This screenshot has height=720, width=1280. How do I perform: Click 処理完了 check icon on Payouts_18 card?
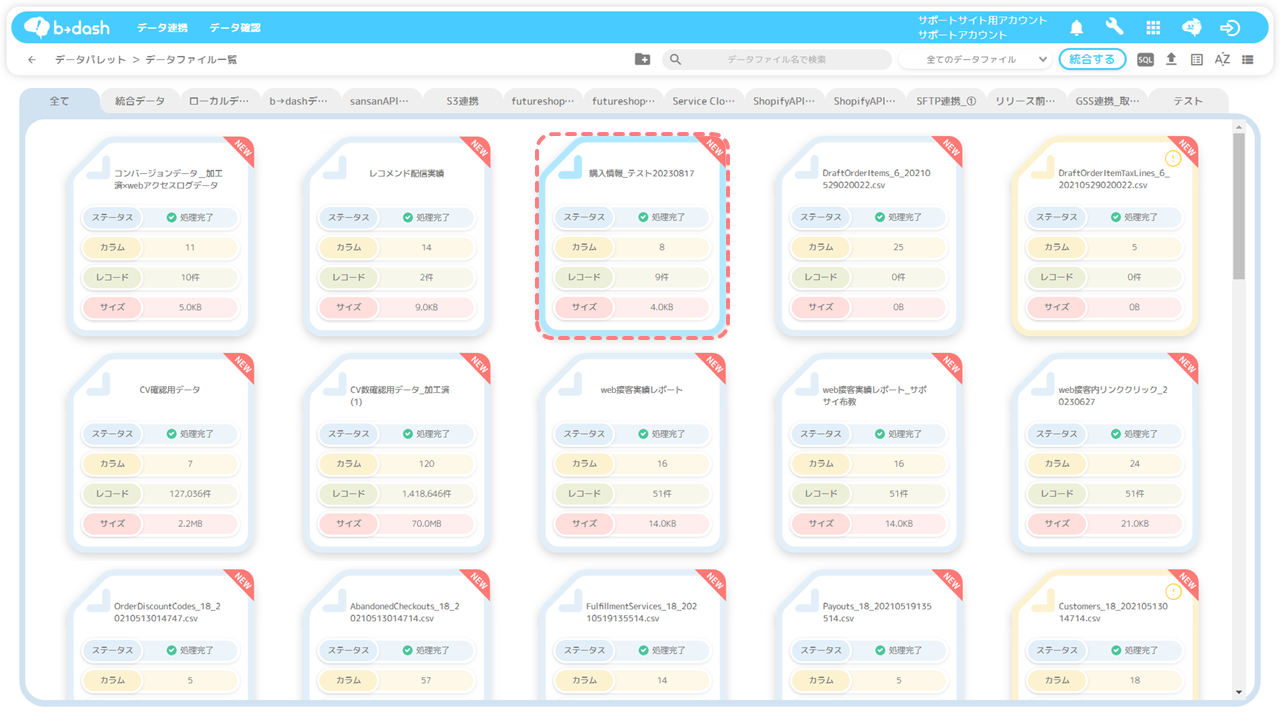tap(879, 651)
